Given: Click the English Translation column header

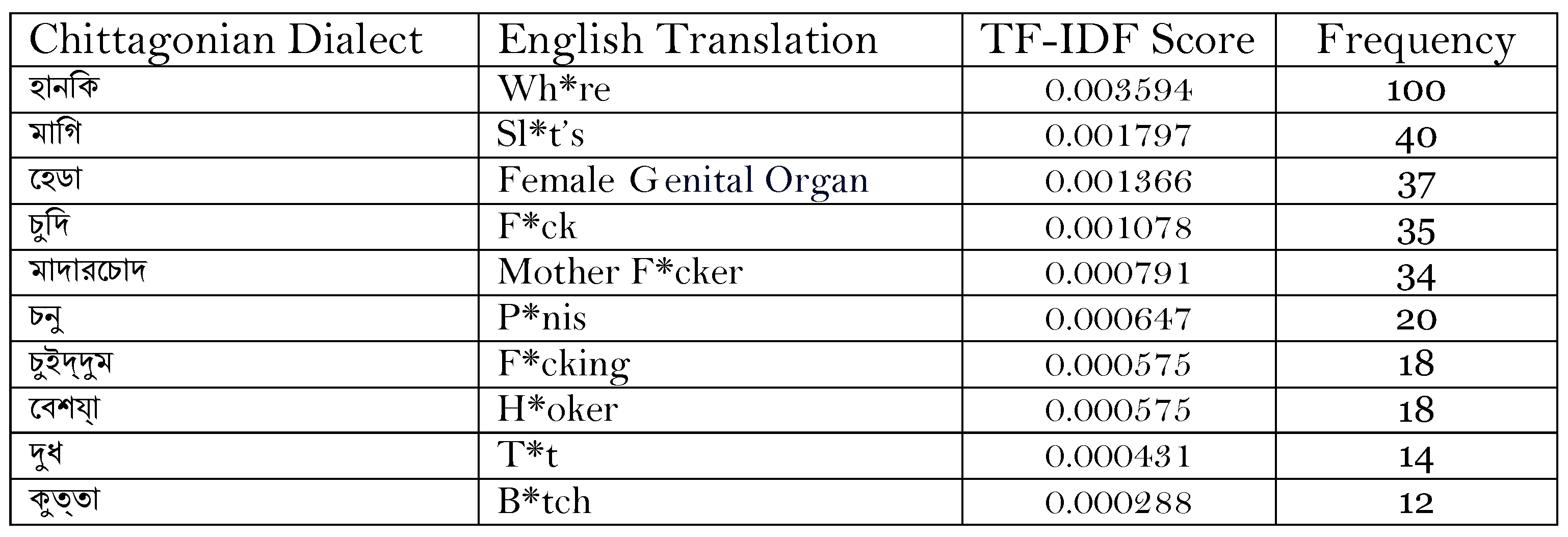Looking at the screenshot, I should [688, 40].
